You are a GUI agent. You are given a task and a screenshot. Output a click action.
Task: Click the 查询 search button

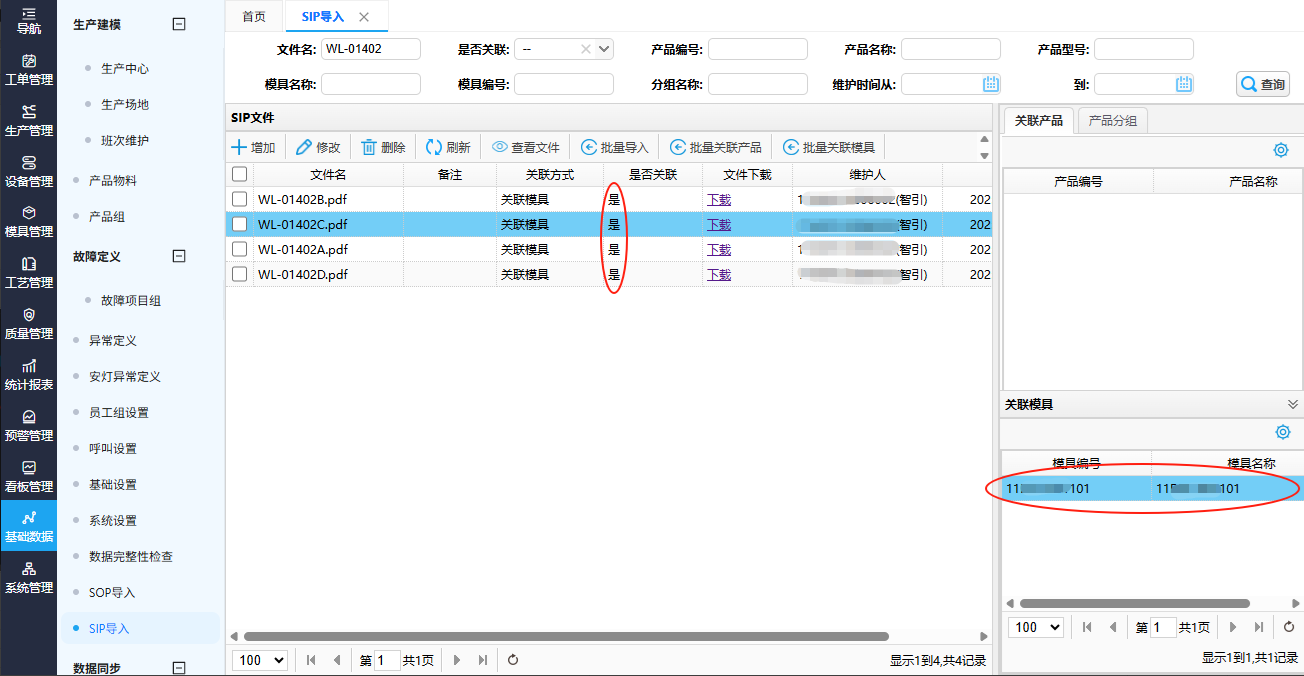click(1263, 85)
